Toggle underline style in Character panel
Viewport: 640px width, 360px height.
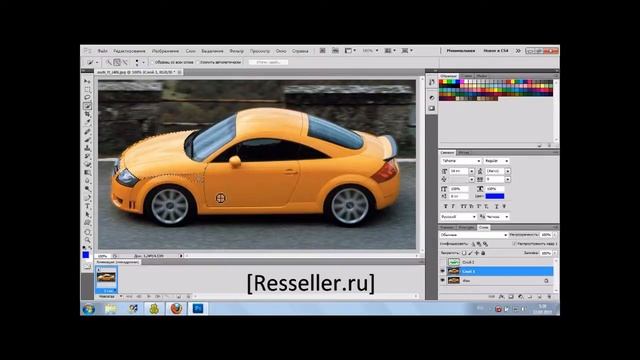pos(497,207)
